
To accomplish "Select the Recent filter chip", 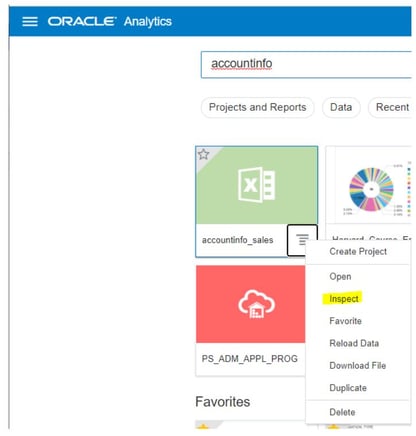I will [390, 107].
